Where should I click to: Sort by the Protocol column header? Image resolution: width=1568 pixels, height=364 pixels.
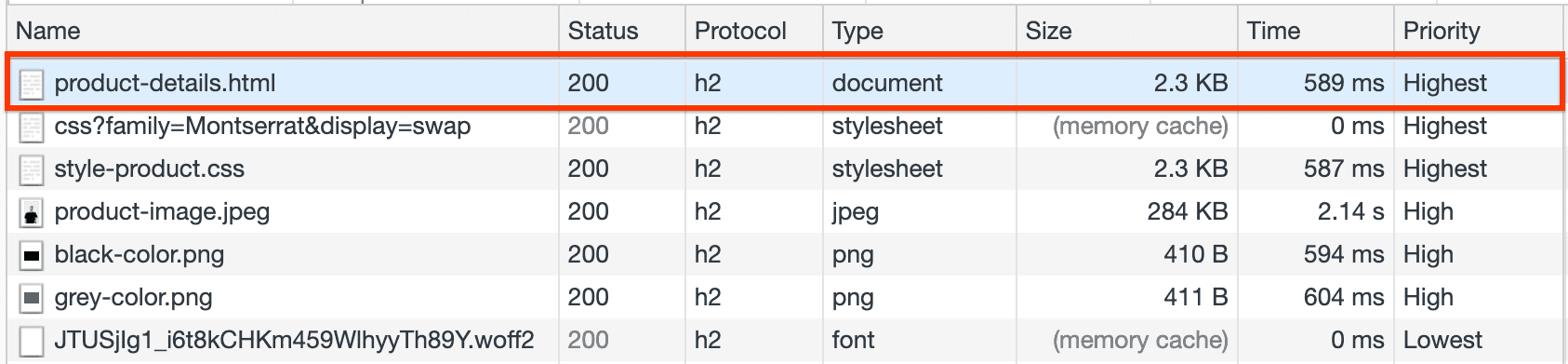[754, 31]
